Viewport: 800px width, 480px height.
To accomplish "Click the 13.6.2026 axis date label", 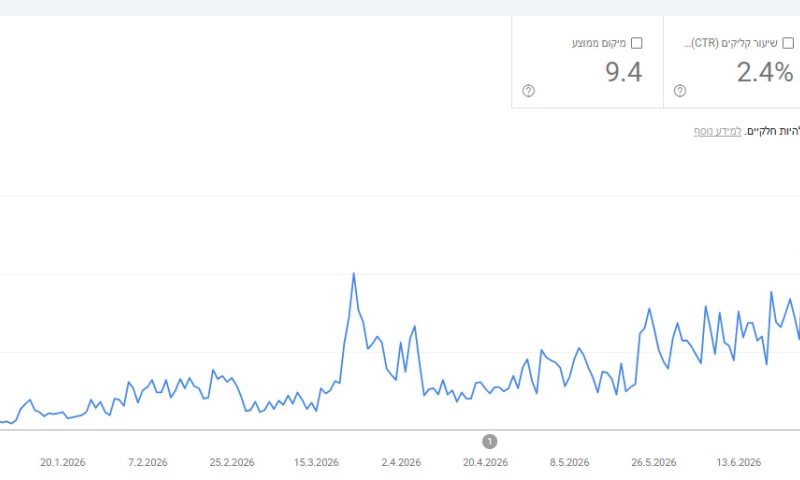I will coord(738,462).
